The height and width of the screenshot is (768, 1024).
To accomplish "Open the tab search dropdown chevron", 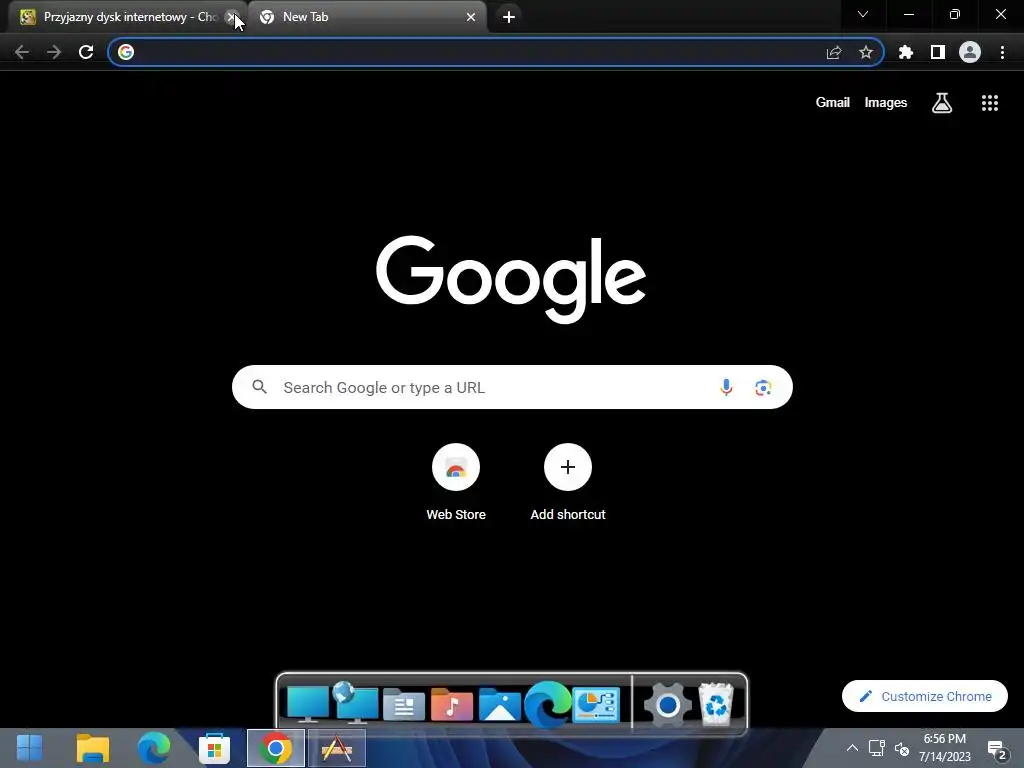I will [x=863, y=14].
